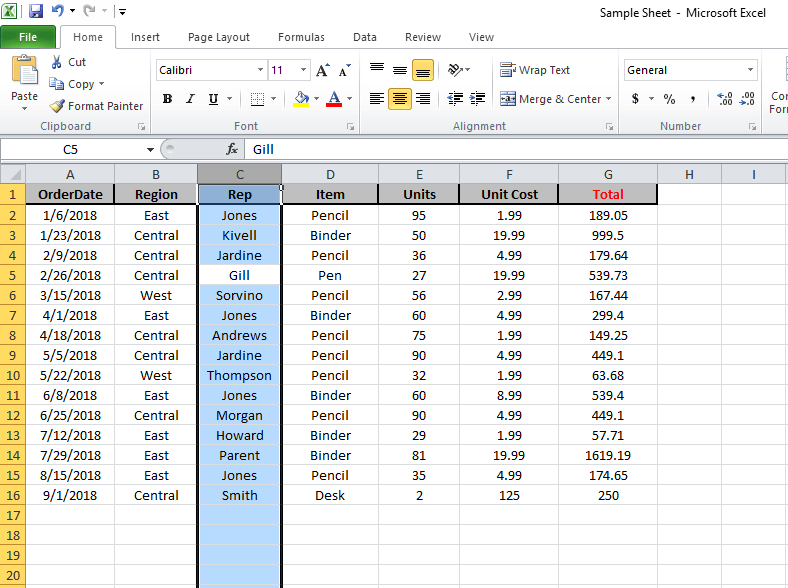This screenshot has height=588, width=788.
Task: Select row 10 header
Action: [13, 375]
